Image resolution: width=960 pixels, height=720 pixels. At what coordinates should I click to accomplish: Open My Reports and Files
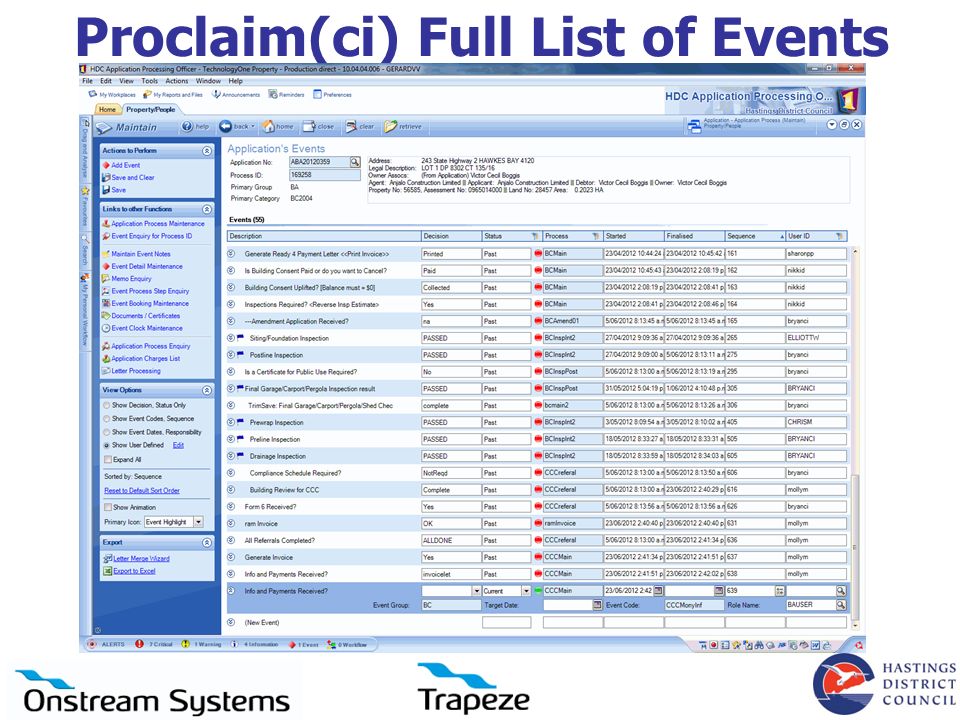coord(173,95)
